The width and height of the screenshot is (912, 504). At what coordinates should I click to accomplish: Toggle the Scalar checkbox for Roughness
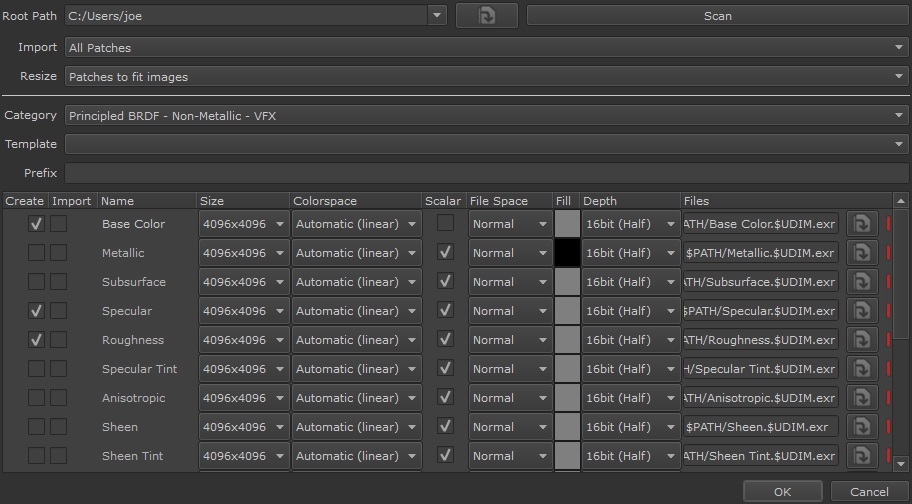coord(445,340)
